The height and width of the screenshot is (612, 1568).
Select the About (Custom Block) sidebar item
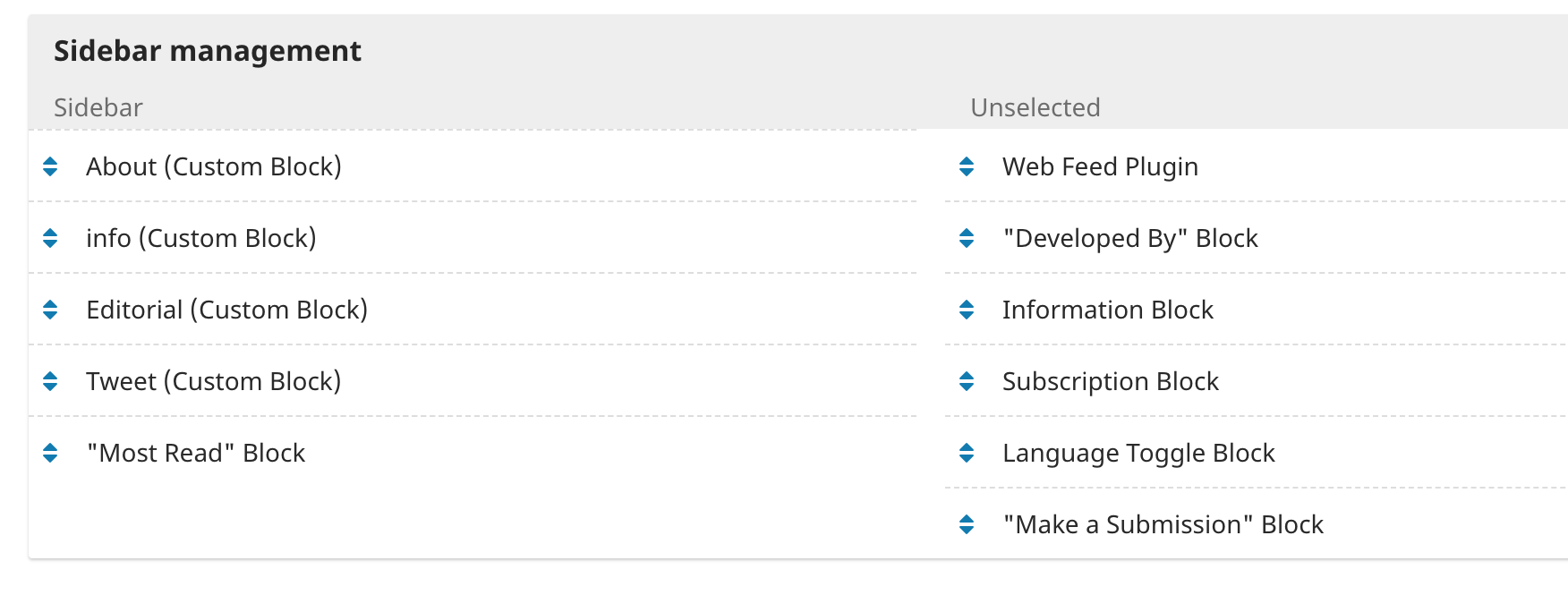pyautogui.click(x=473, y=166)
